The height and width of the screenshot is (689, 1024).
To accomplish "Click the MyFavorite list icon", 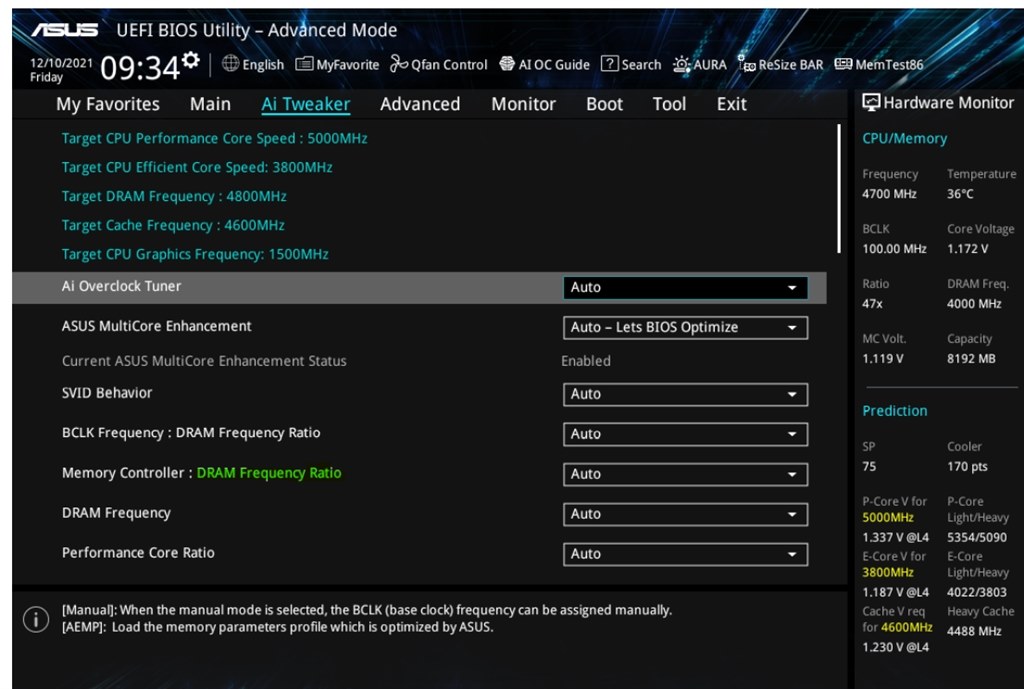I will click(x=304, y=64).
